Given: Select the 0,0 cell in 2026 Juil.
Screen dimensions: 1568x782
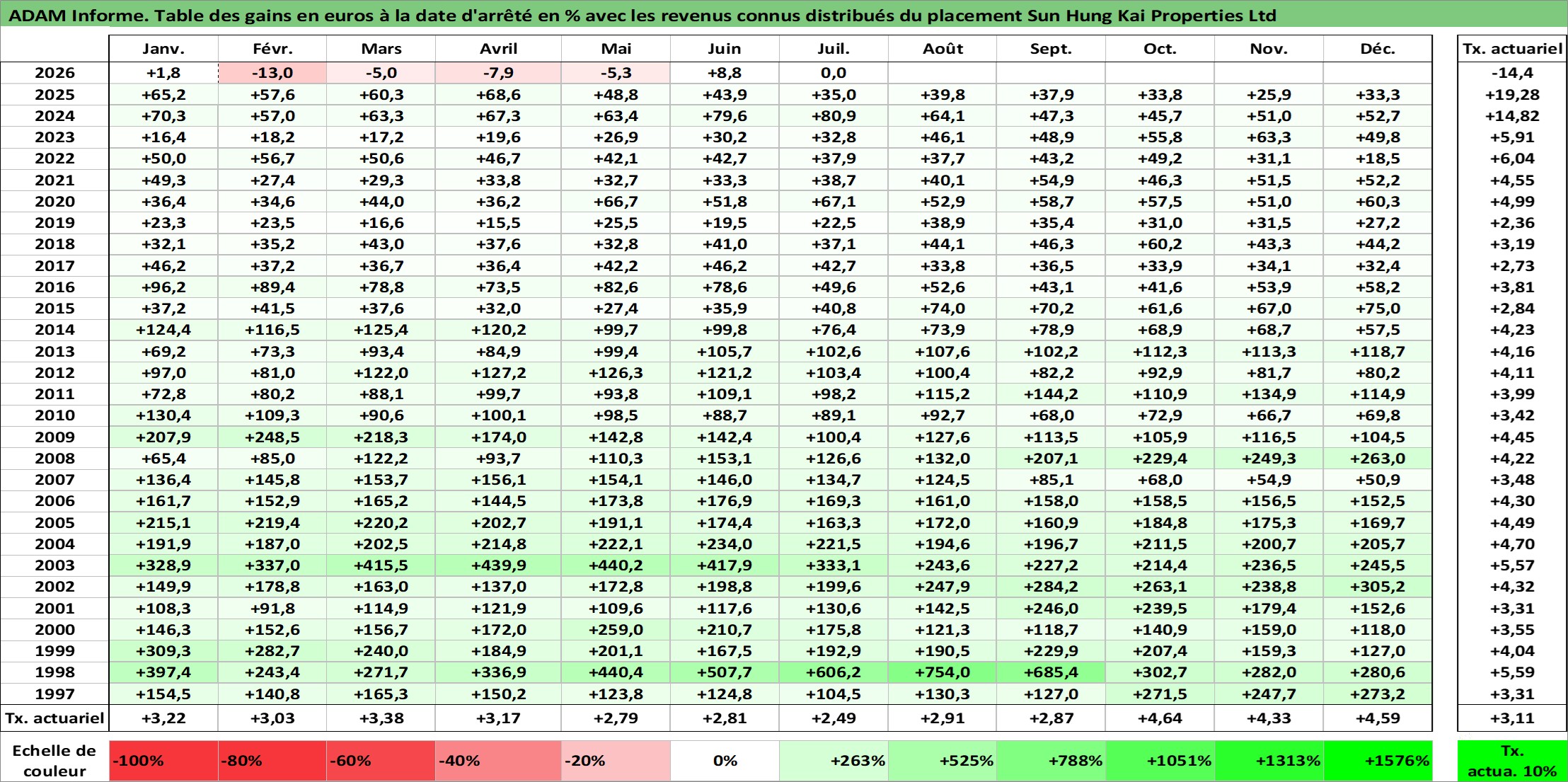Looking at the screenshot, I should [834, 73].
